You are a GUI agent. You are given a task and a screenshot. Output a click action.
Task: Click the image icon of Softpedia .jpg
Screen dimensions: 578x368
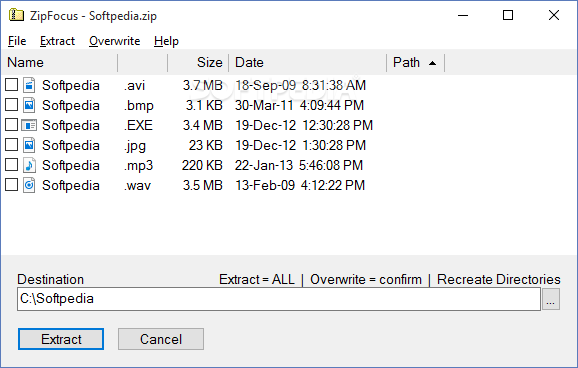[29, 145]
